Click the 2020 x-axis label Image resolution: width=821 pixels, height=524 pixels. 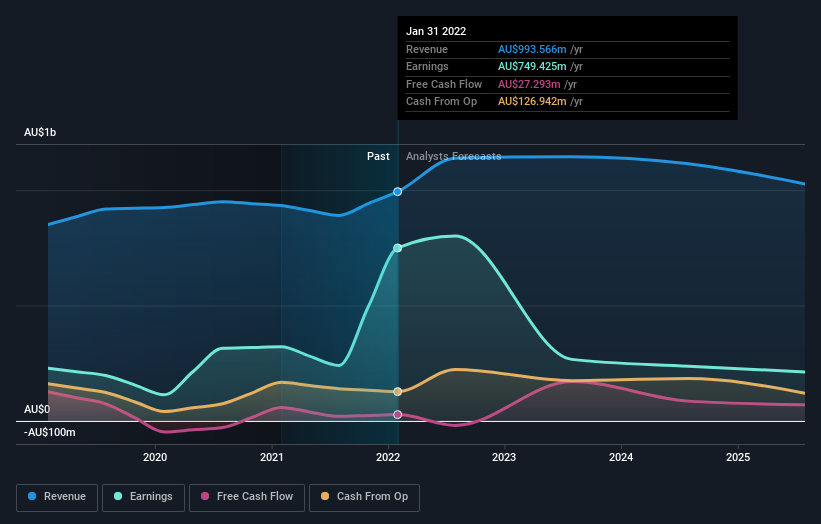click(155, 457)
